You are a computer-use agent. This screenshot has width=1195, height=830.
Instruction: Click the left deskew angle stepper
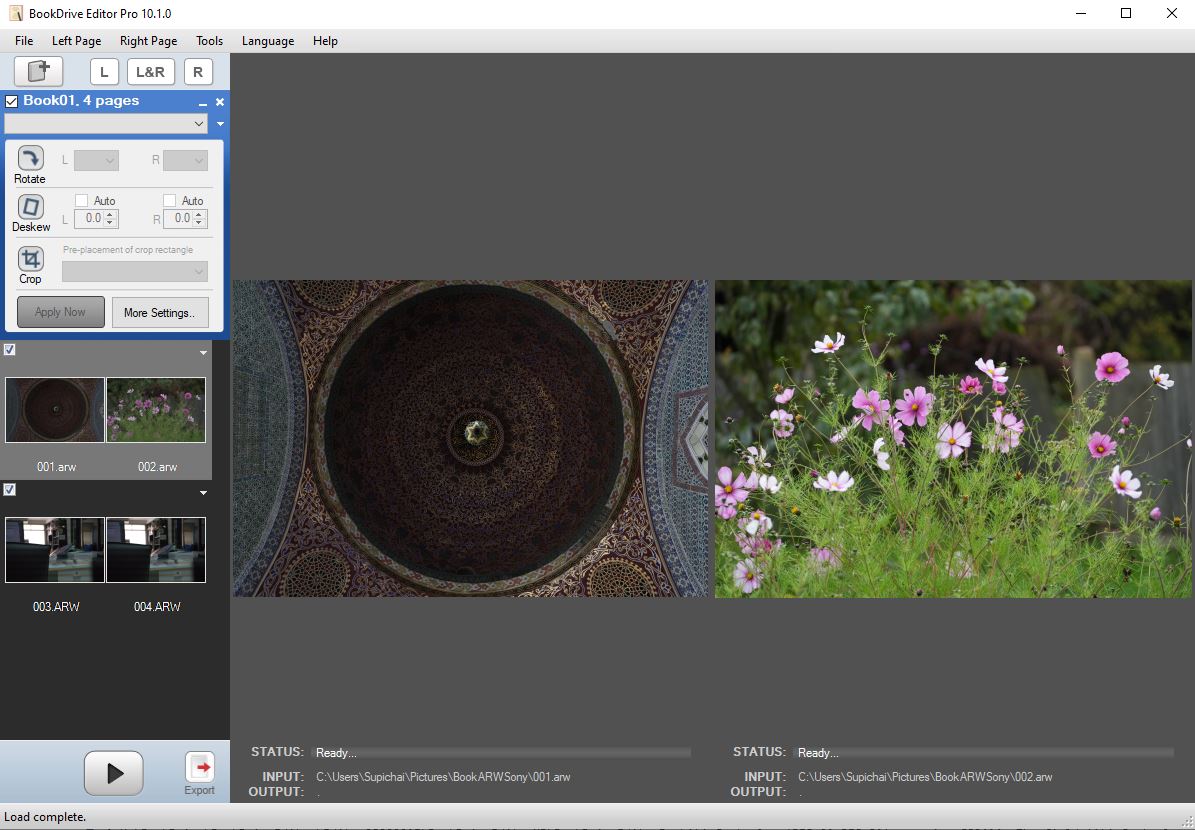click(111, 219)
